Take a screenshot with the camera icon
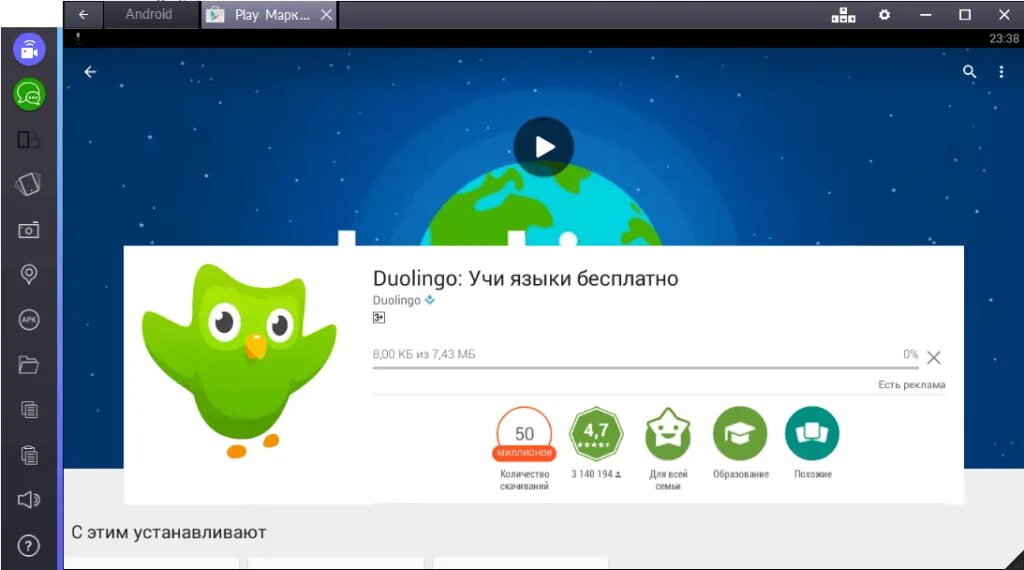 click(28, 230)
